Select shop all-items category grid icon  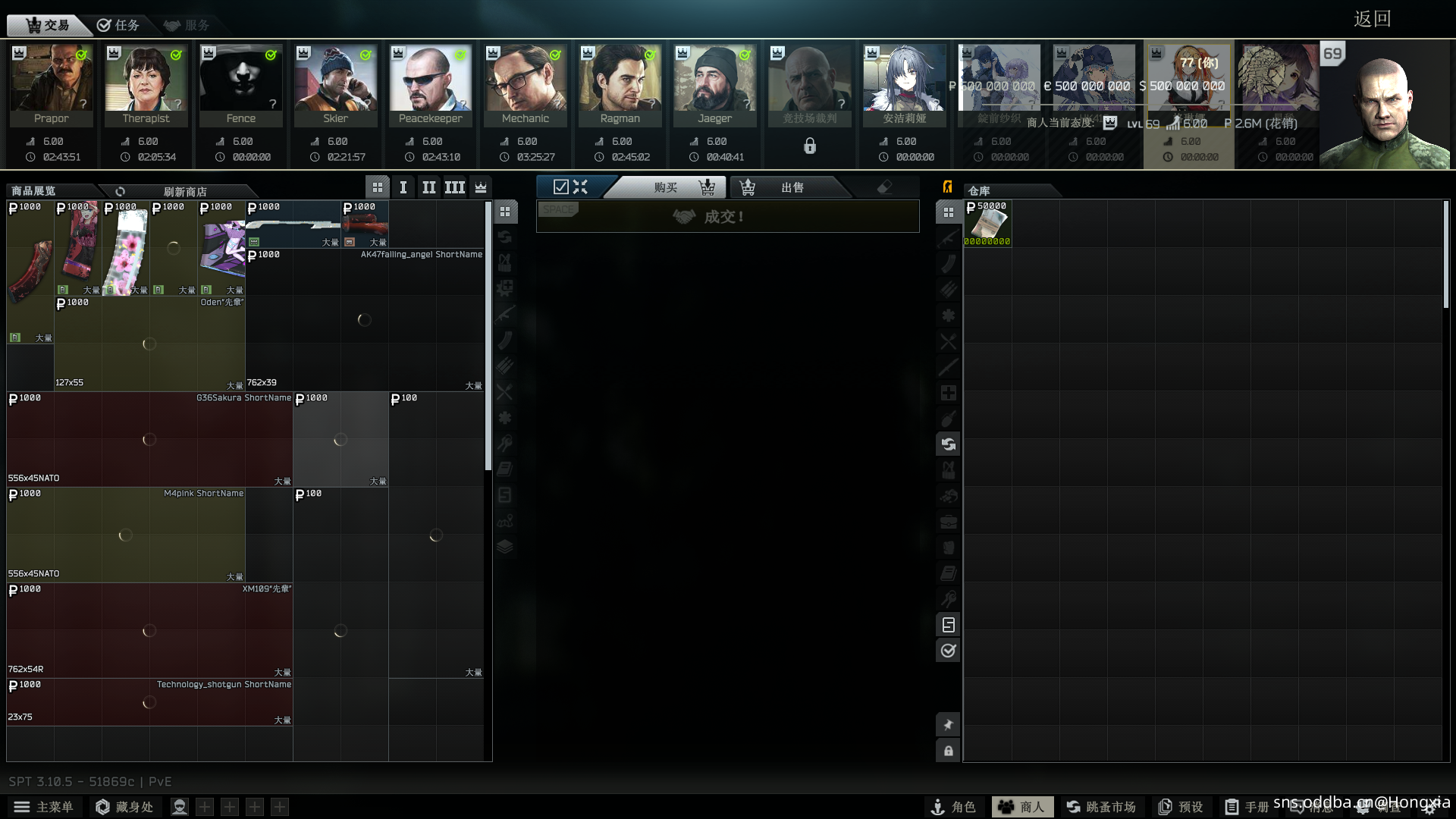pos(505,212)
